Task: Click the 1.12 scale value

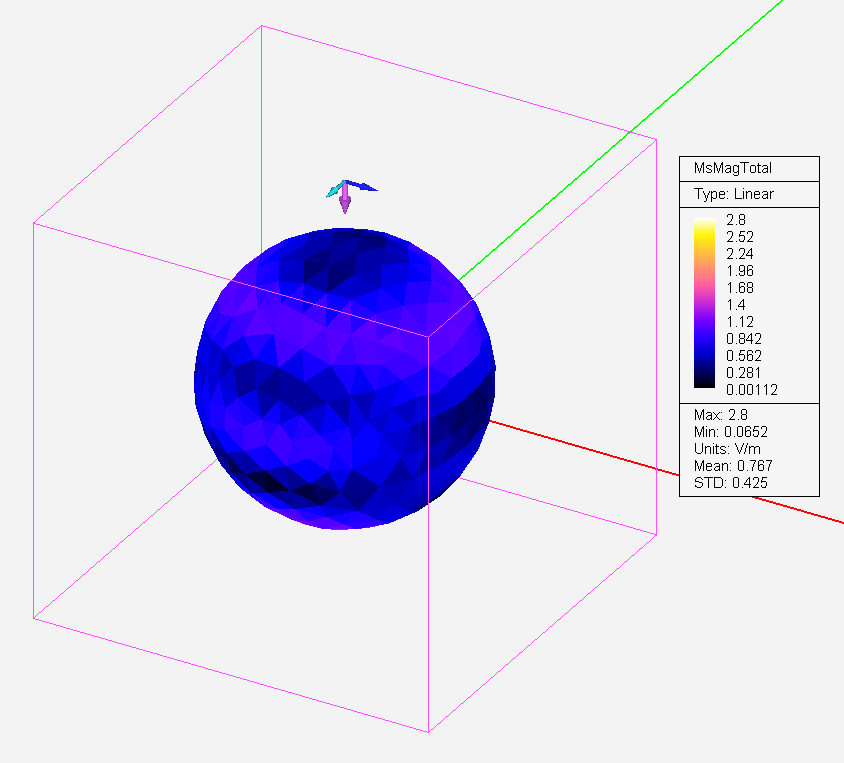Action: point(740,322)
